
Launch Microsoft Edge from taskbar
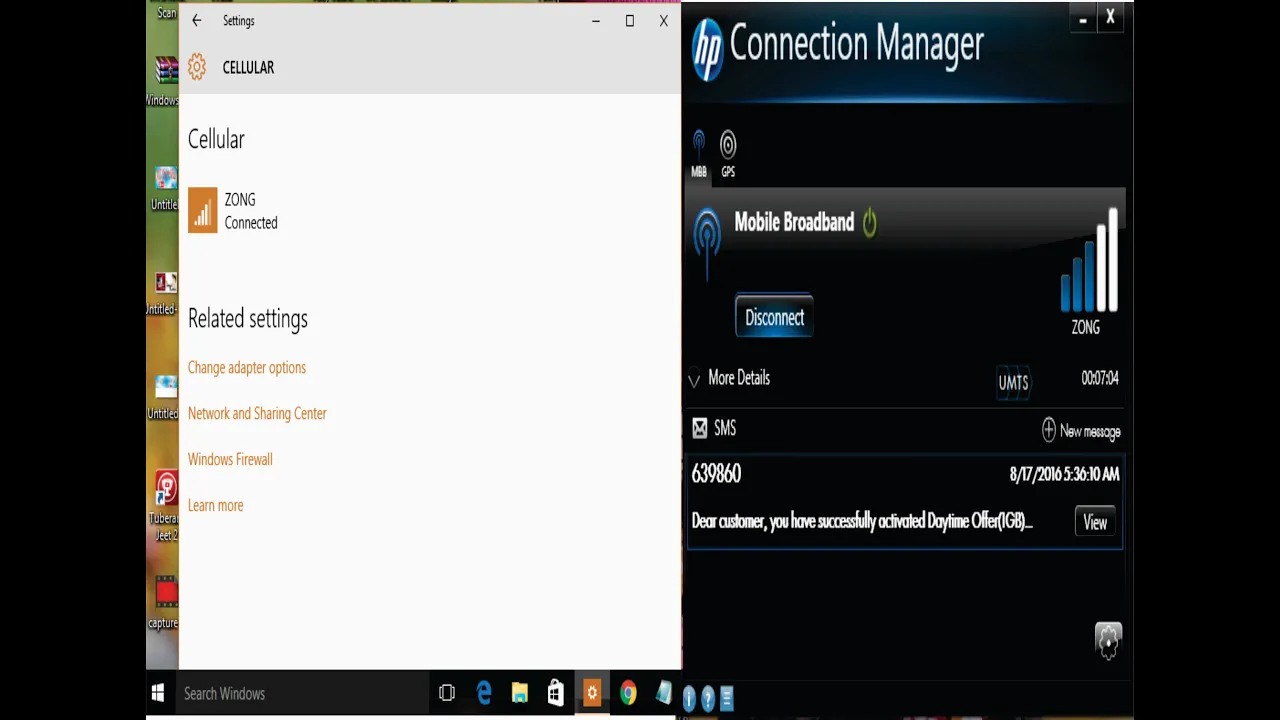pyautogui.click(x=484, y=693)
